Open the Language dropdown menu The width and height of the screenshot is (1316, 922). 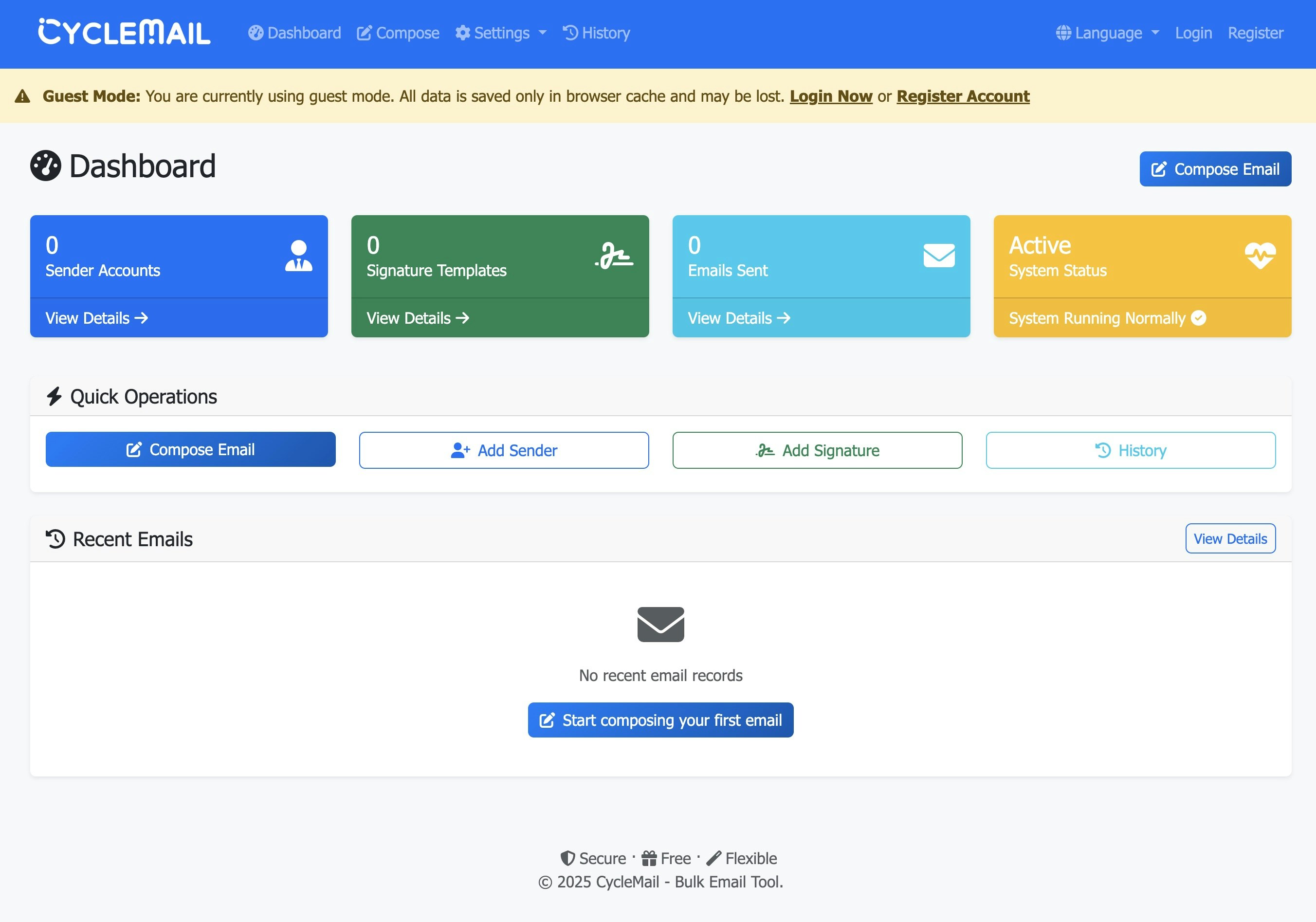point(1107,33)
